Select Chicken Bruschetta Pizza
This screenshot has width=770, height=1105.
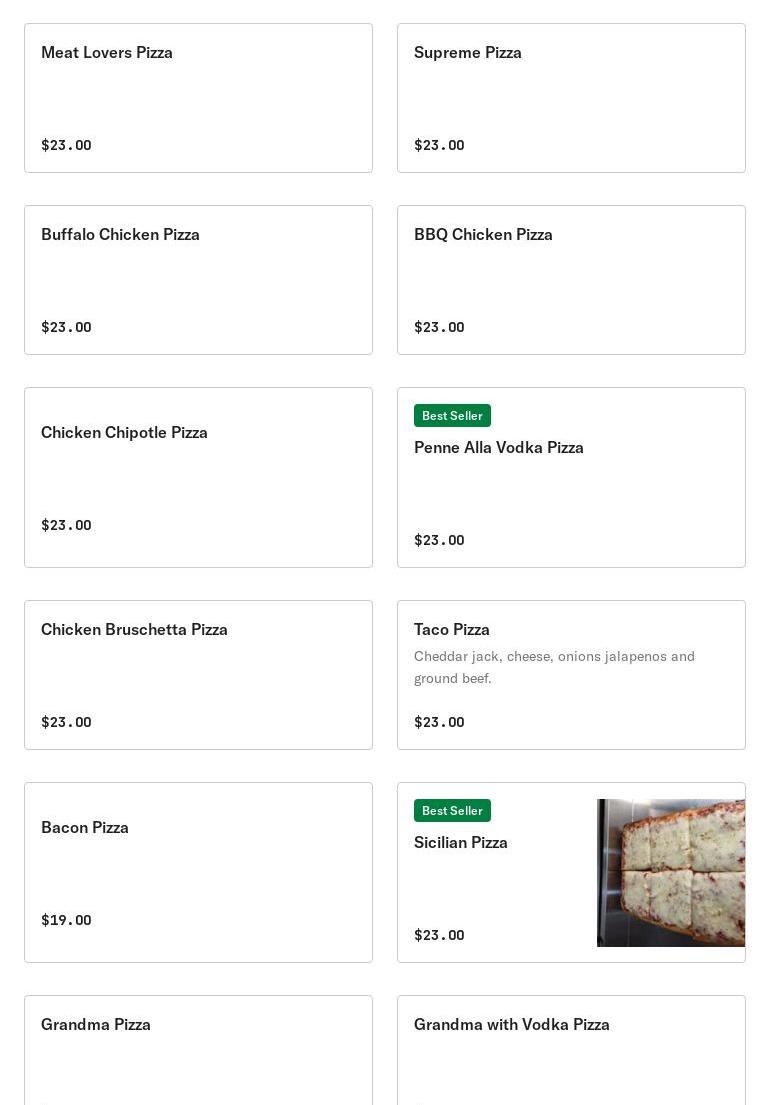[198, 674]
